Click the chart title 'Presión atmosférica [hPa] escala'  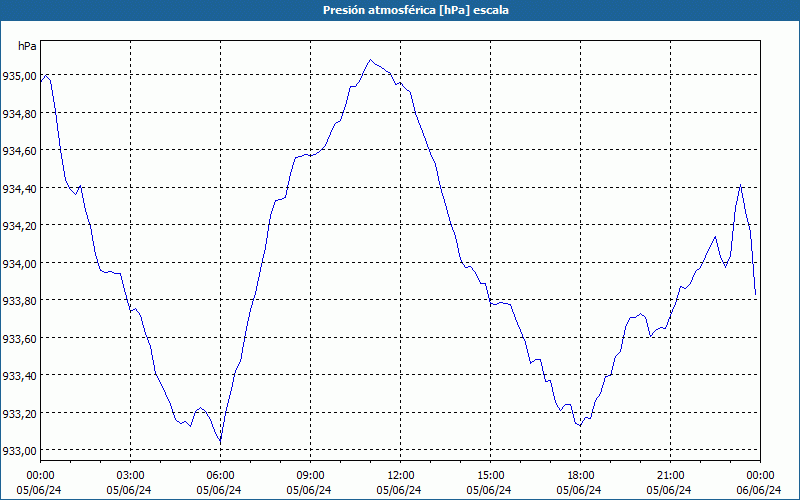(x=415, y=10)
